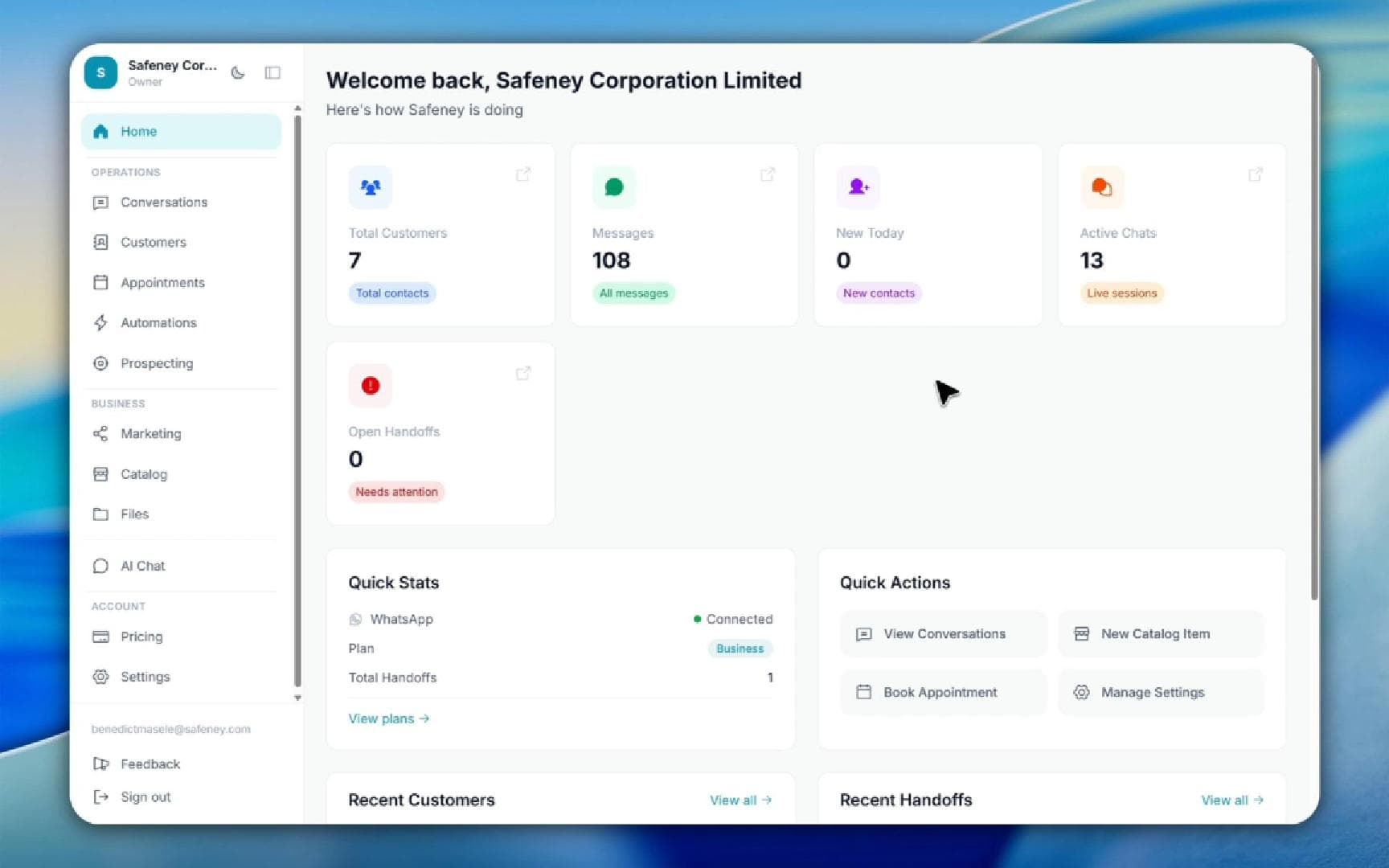1389x868 pixels.
Task: Open Conversations under Operations
Action: tap(163, 202)
